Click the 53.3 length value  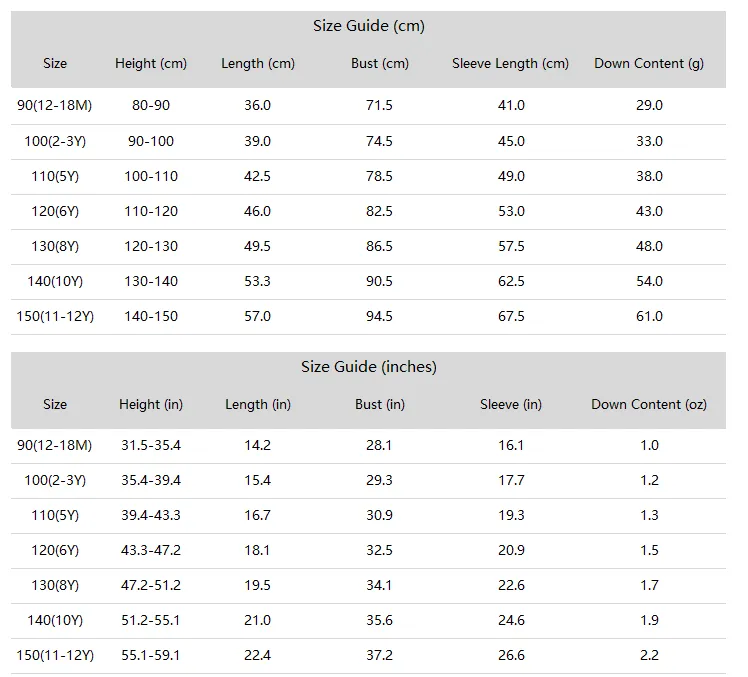257,281
